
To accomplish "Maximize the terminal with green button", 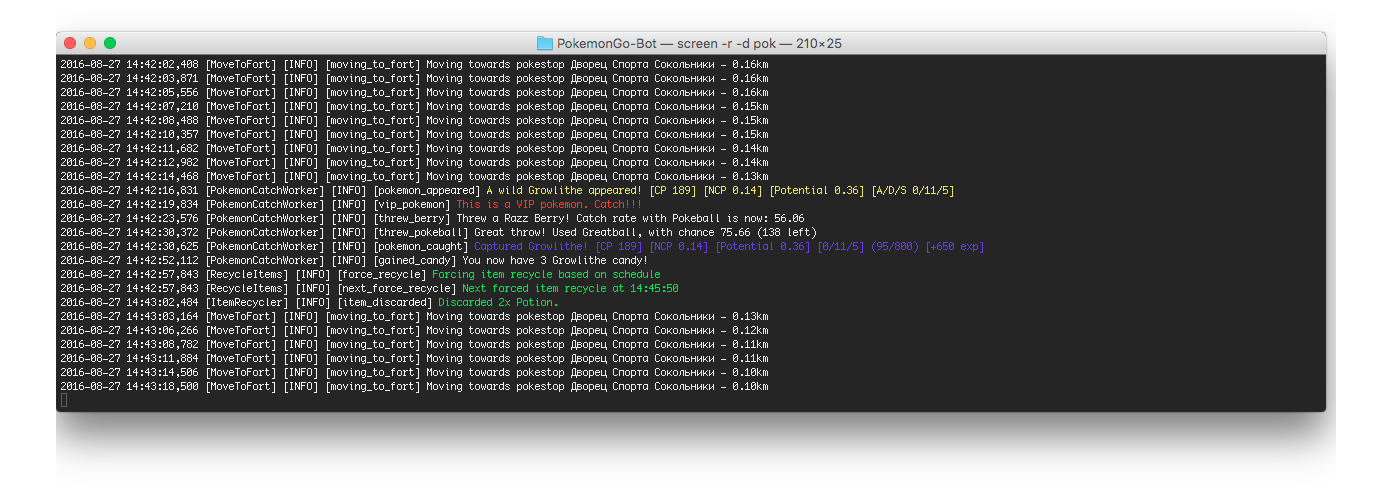I will (110, 43).
